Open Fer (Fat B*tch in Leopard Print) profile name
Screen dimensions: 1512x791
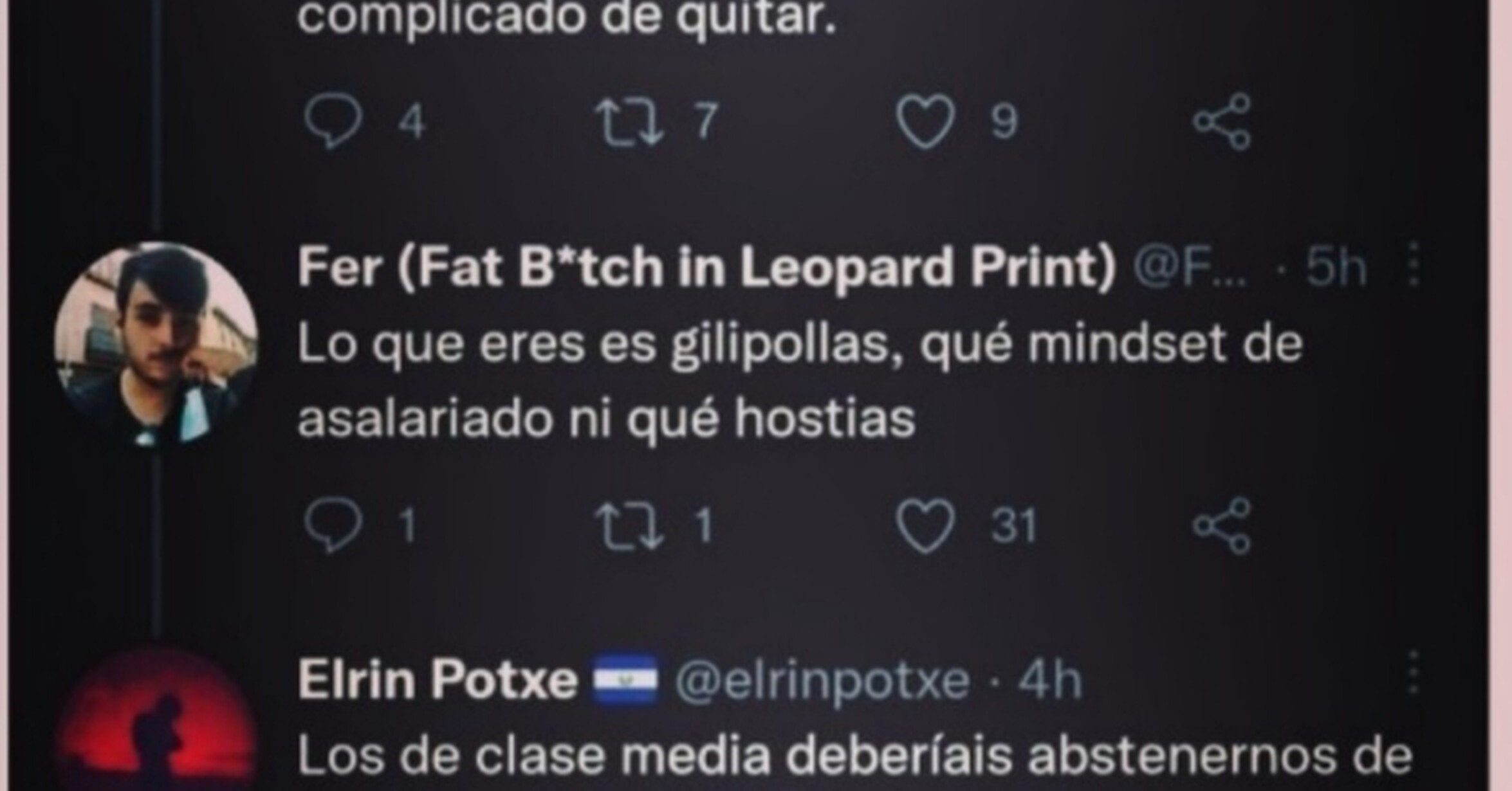(x=706, y=267)
